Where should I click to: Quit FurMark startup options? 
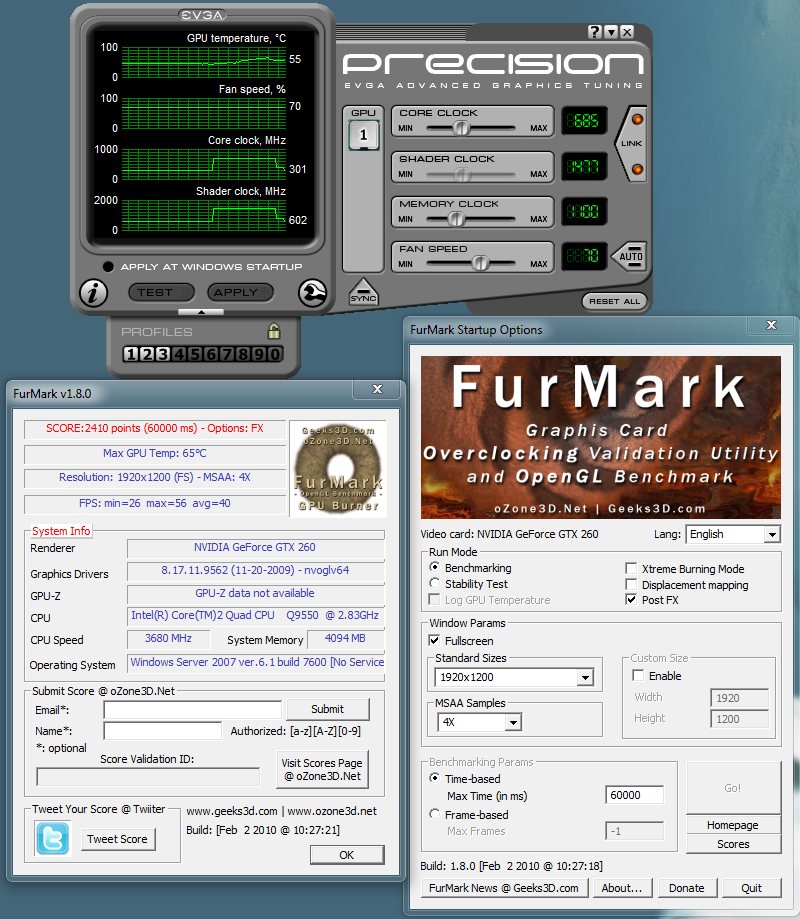click(x=751, y=888)
